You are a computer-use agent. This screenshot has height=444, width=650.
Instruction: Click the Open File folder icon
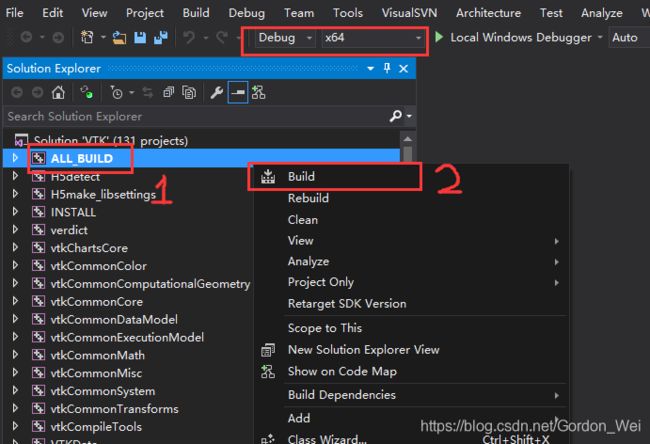pyautogui.click(x=119, y=38)
